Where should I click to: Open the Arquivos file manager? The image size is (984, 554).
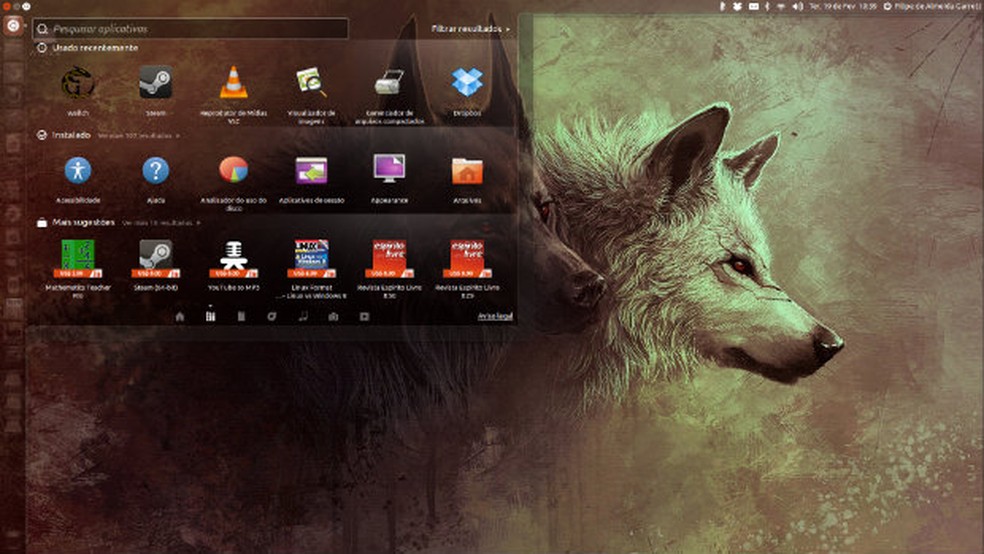(x=466, y=170)
